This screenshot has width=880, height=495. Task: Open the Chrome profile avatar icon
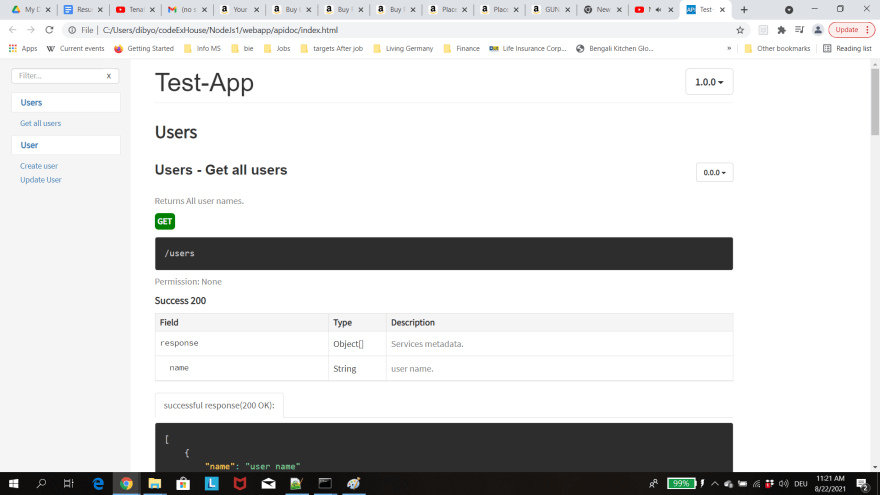(x=818, y=30)
